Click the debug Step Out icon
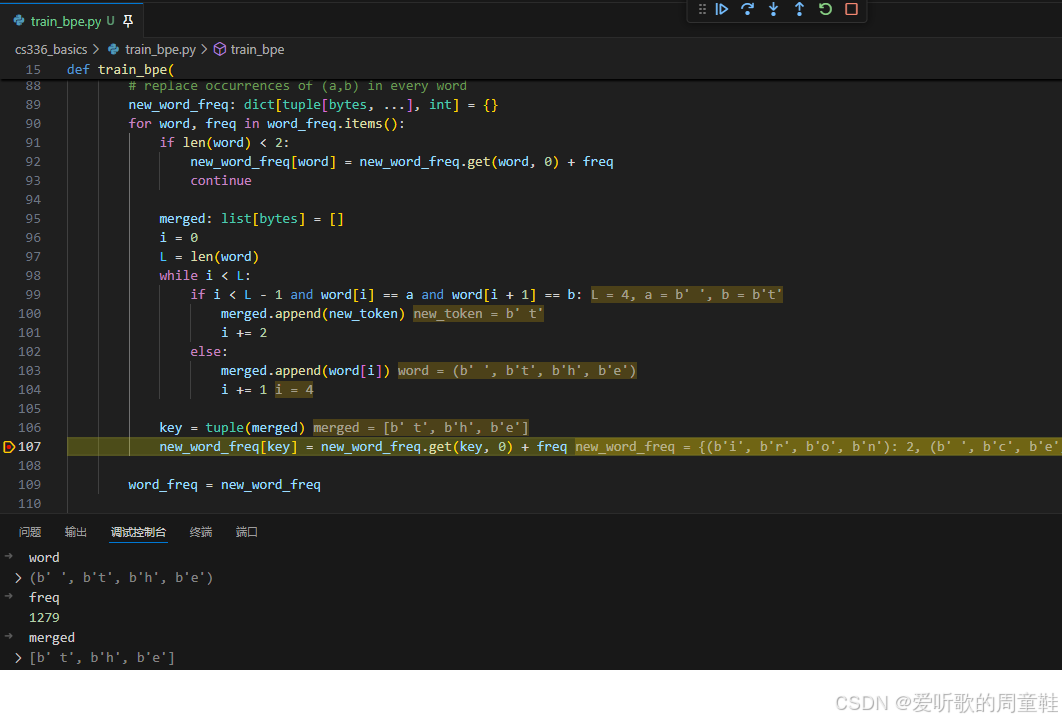Screen dimensions: 1062x720 tap(799, 9)
